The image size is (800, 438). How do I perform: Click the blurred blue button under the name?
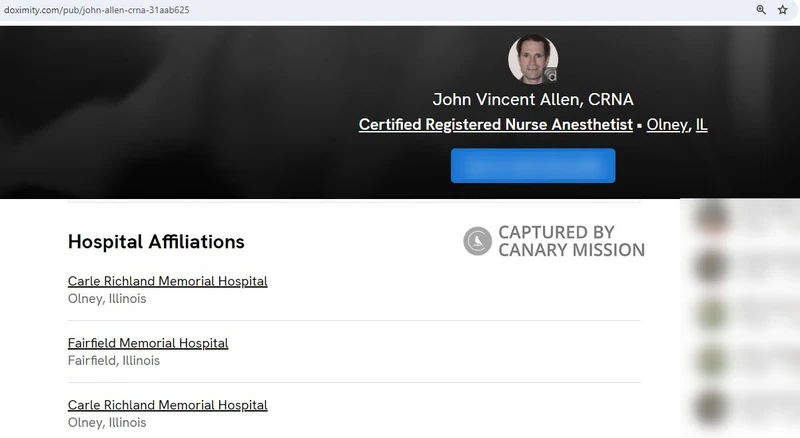533,165
